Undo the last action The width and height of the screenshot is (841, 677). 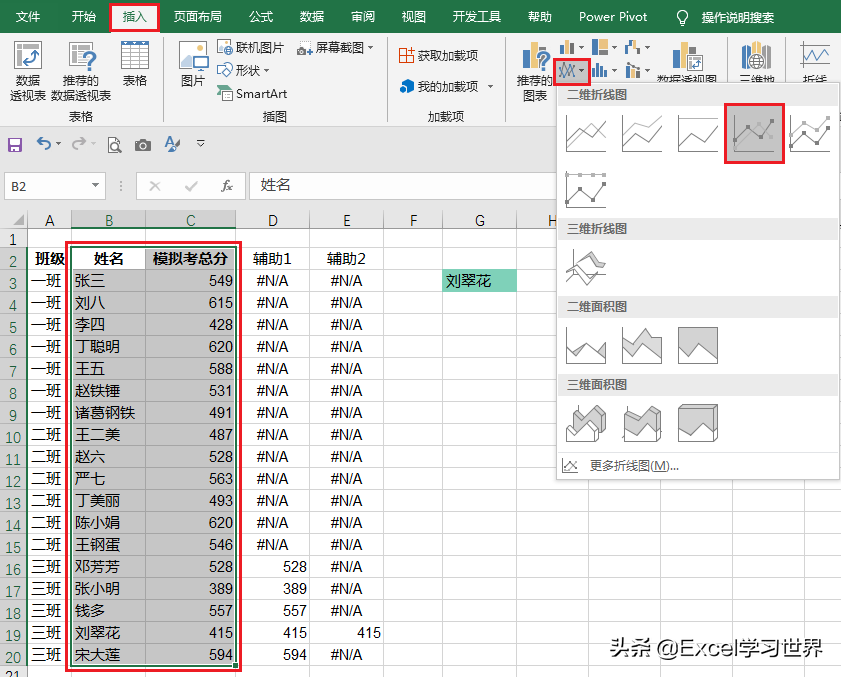tap(43, 144)
